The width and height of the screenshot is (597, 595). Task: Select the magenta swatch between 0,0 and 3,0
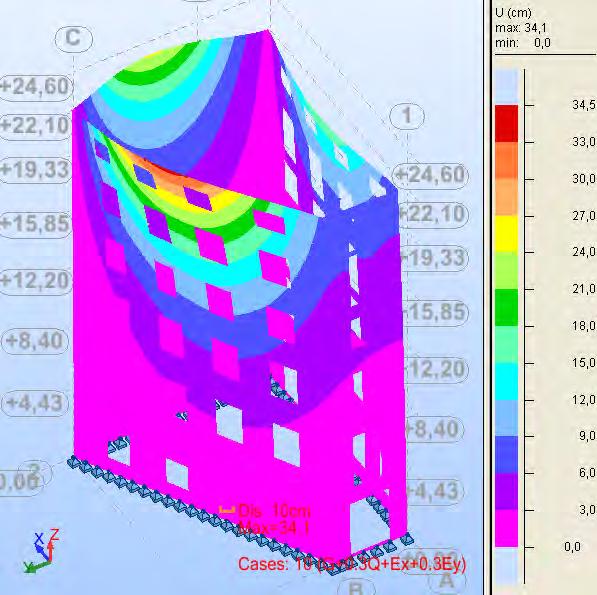pyautogui.click(x=506, y=529)
